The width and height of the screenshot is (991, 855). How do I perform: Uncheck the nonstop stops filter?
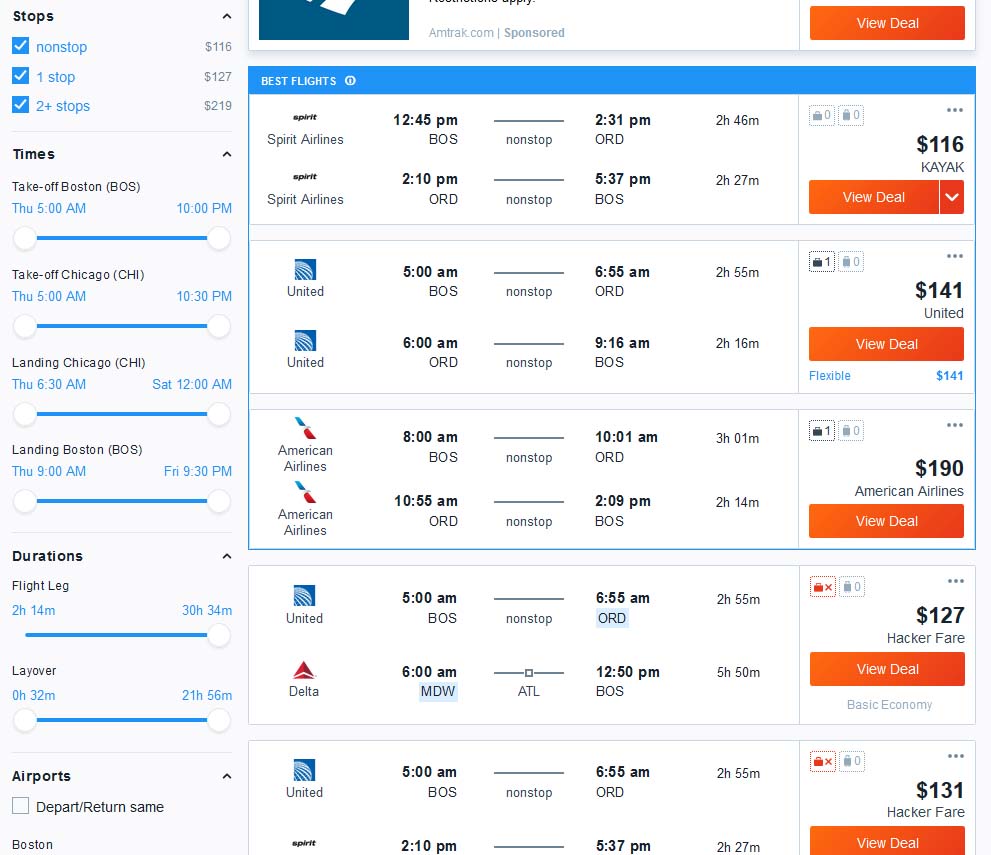pos(20,46)
